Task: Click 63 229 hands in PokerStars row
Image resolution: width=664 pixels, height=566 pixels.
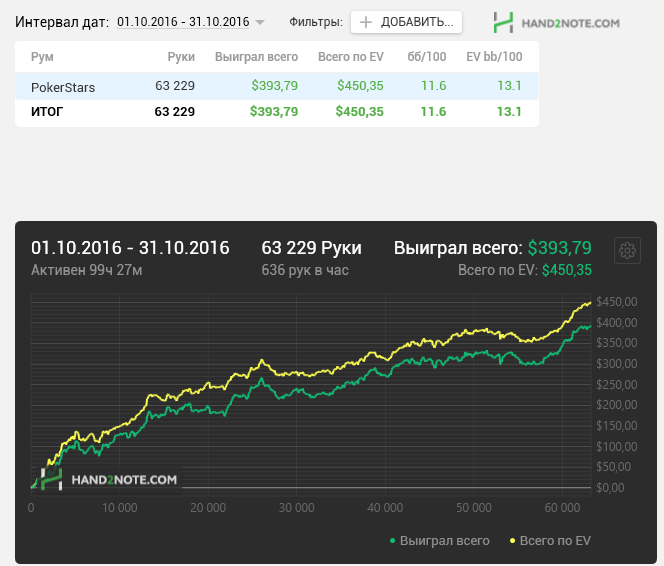Action: click(x=175, y=86)
